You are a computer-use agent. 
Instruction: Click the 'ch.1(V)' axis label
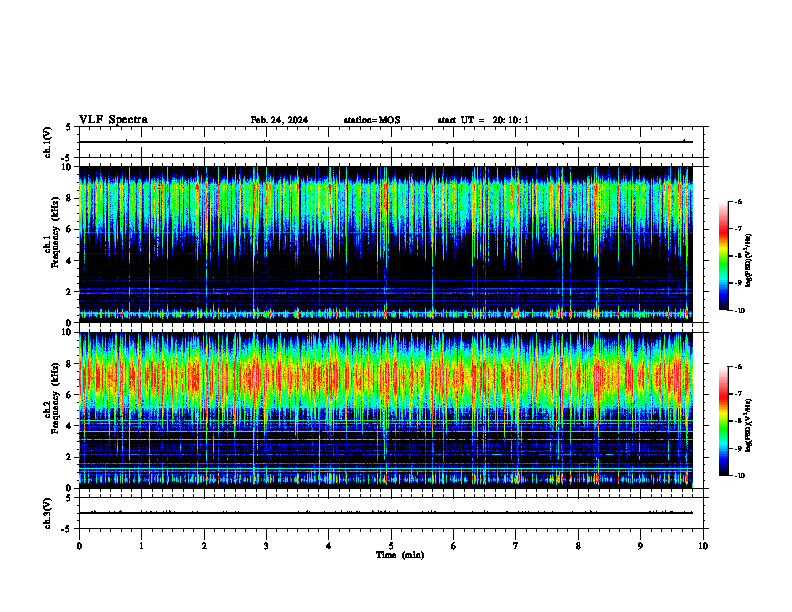(x=47, y=142)
